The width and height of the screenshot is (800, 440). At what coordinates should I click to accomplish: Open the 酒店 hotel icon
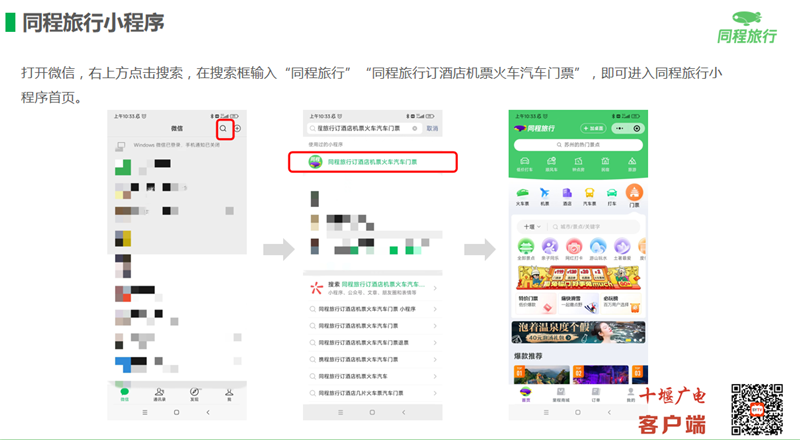[x=567, y=196]
